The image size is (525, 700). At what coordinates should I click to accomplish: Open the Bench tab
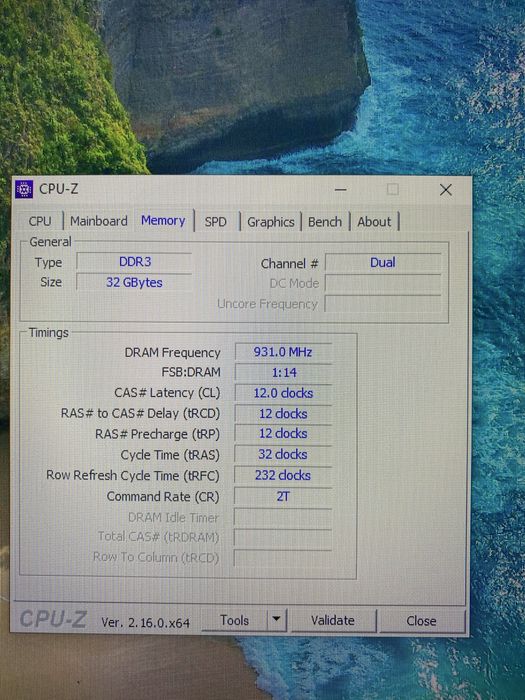[x=325, y=222]
